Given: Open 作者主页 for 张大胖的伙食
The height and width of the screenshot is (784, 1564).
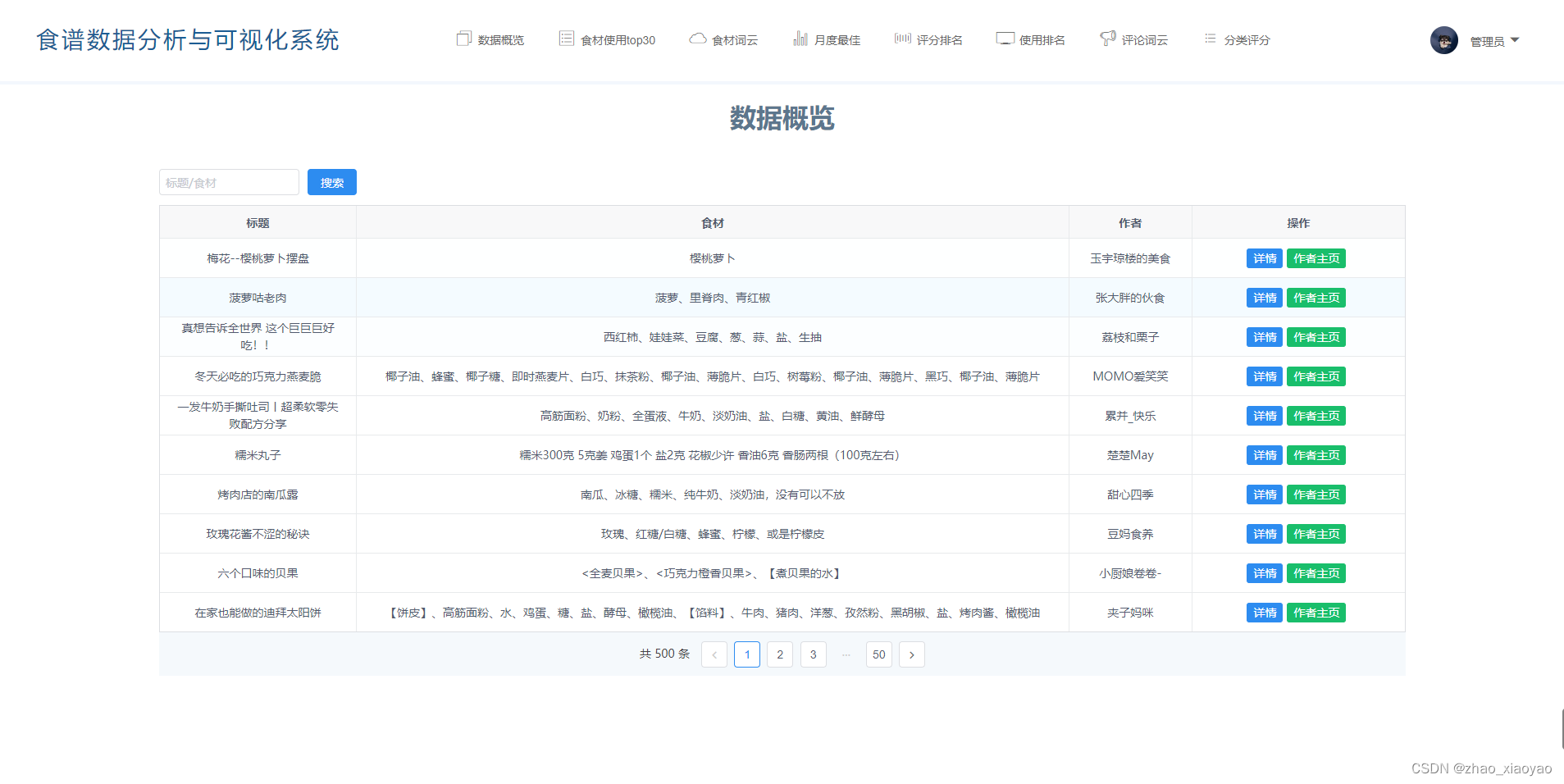Looking at the screenshot, I should [1316, 298].
